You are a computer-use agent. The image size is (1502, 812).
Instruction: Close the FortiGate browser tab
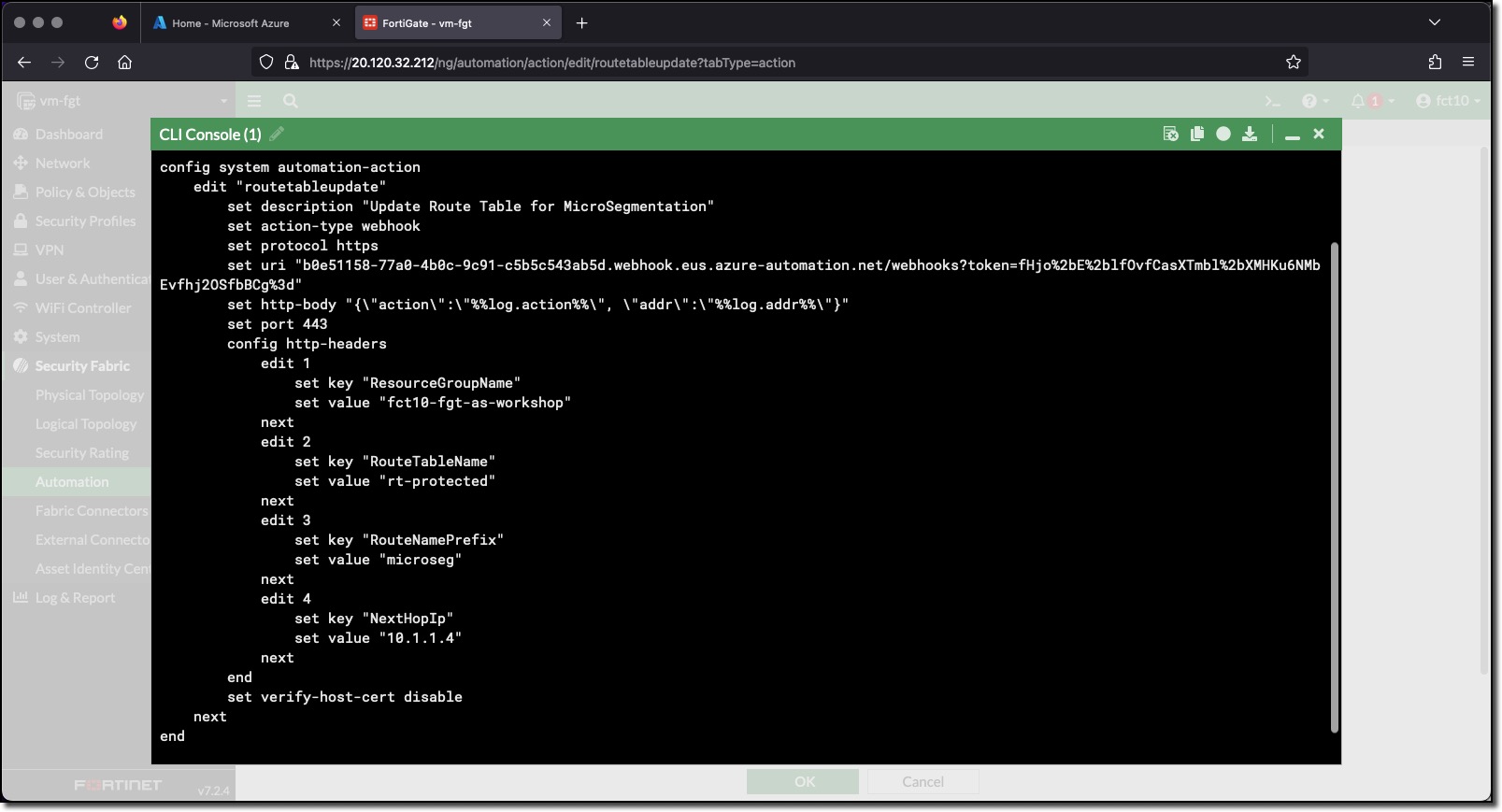(x=547, y=23)
